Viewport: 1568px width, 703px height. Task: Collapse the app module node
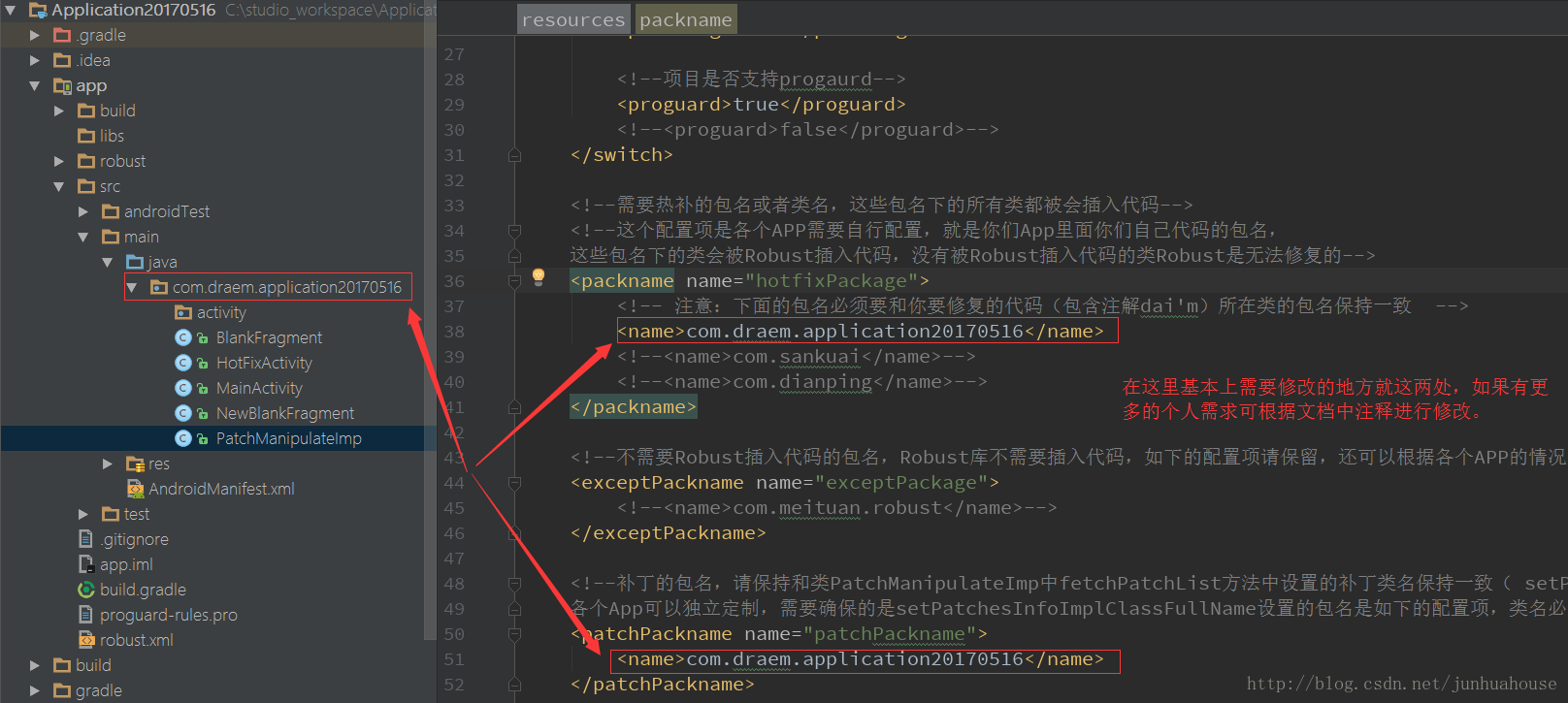tap(35, 85)
